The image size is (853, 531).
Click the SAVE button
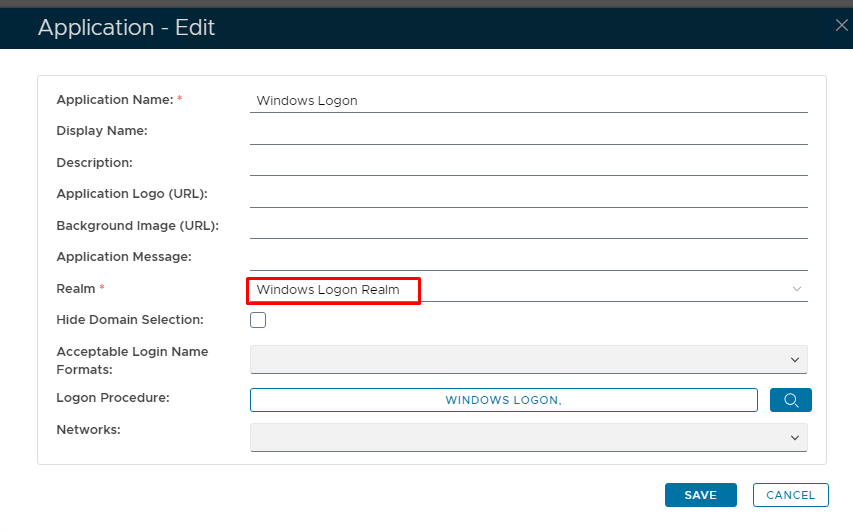[700, 495]
